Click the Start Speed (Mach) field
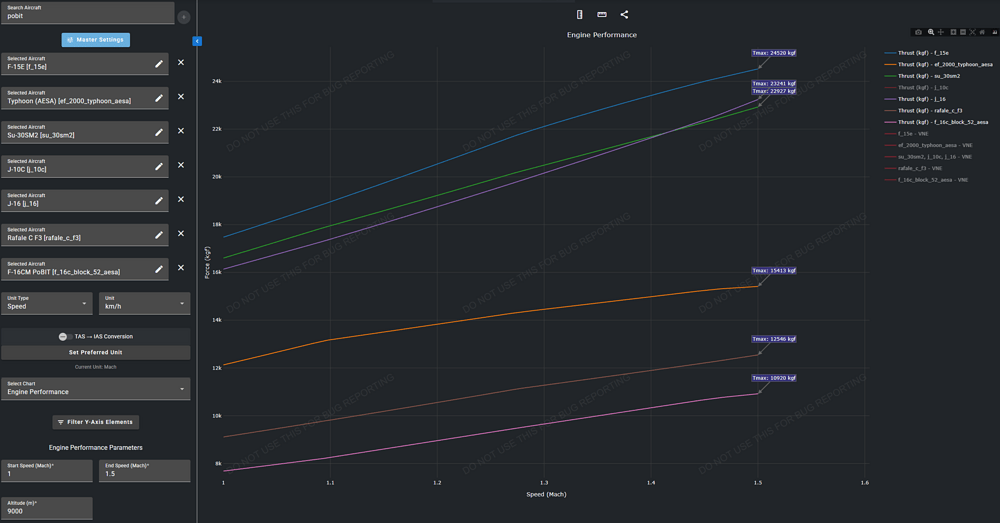 click(x=47, y=471)
